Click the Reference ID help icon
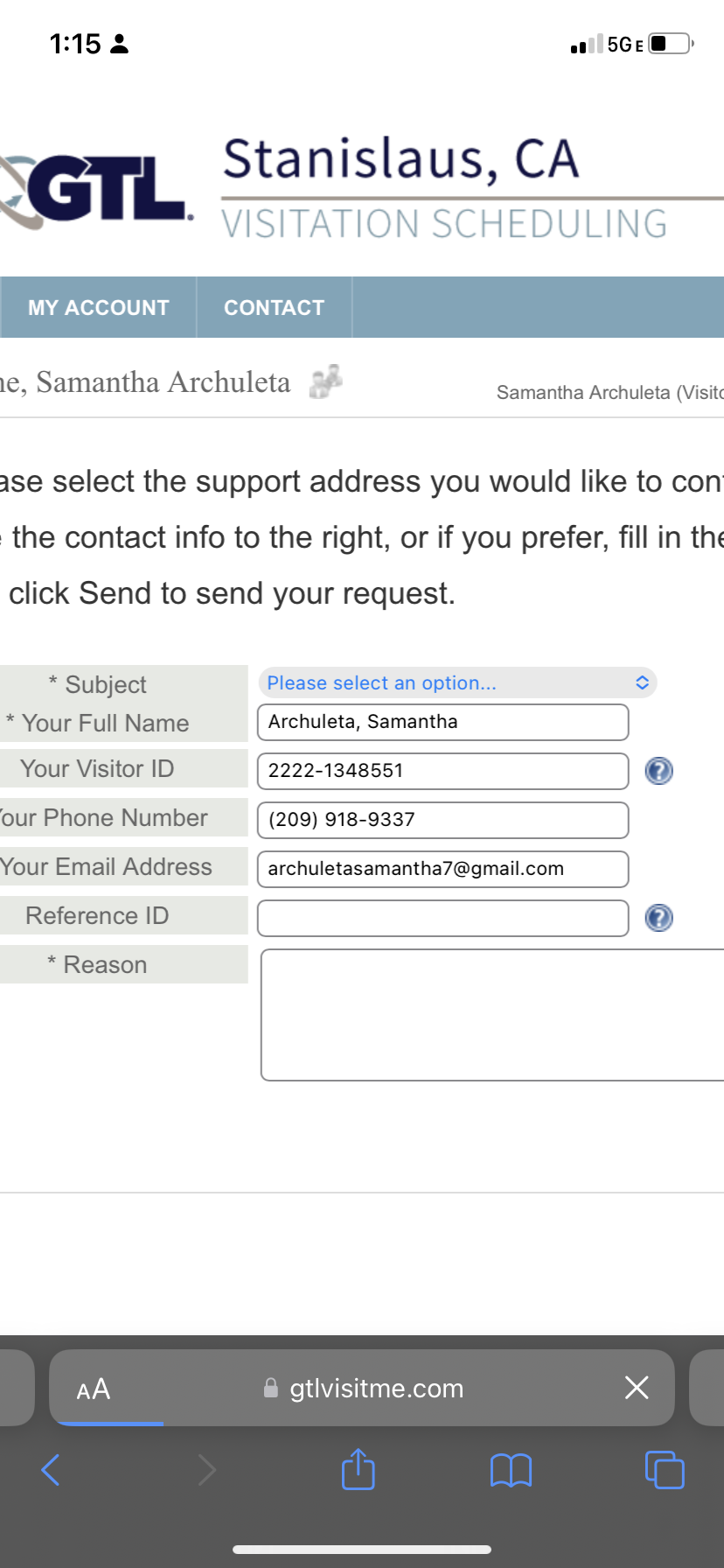Viewport: 724px width, 1568px height. click(658, 918)
